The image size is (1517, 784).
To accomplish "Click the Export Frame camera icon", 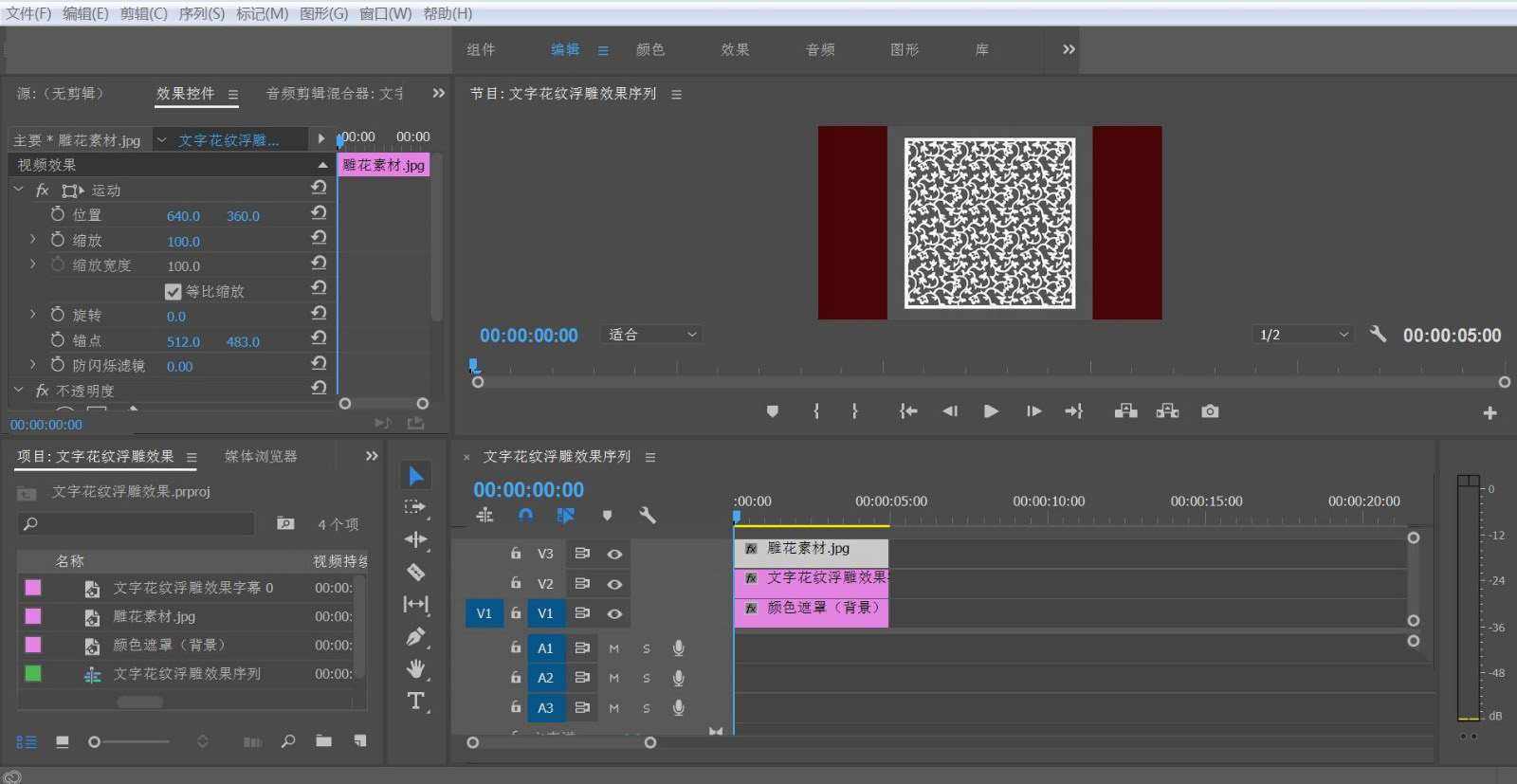I will click(x=1210, y=411).
